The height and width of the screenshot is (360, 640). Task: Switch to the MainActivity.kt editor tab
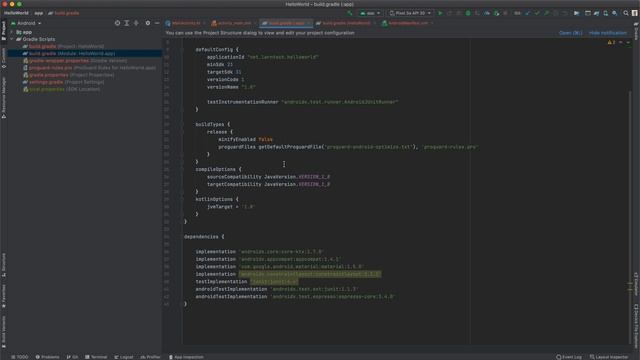tap(186, 23)
